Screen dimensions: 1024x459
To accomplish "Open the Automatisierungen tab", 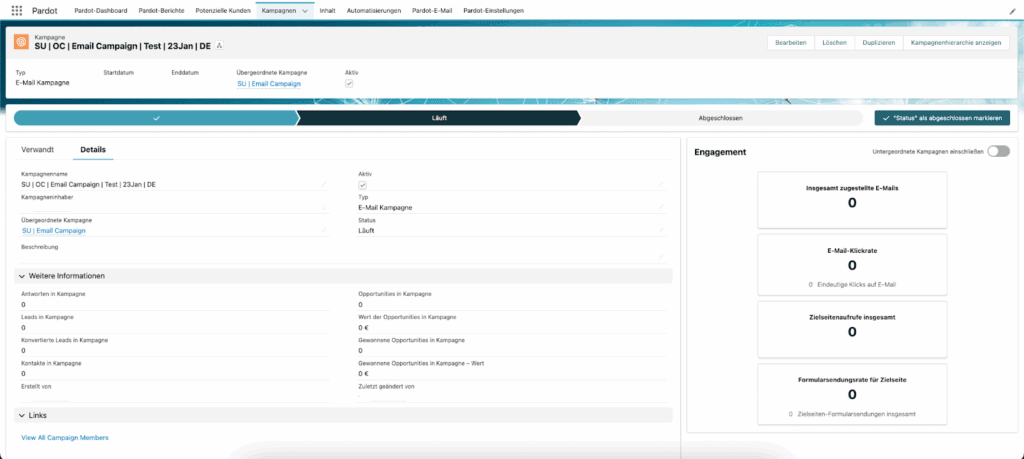I will pyautogui.click(x=374, y=11).
